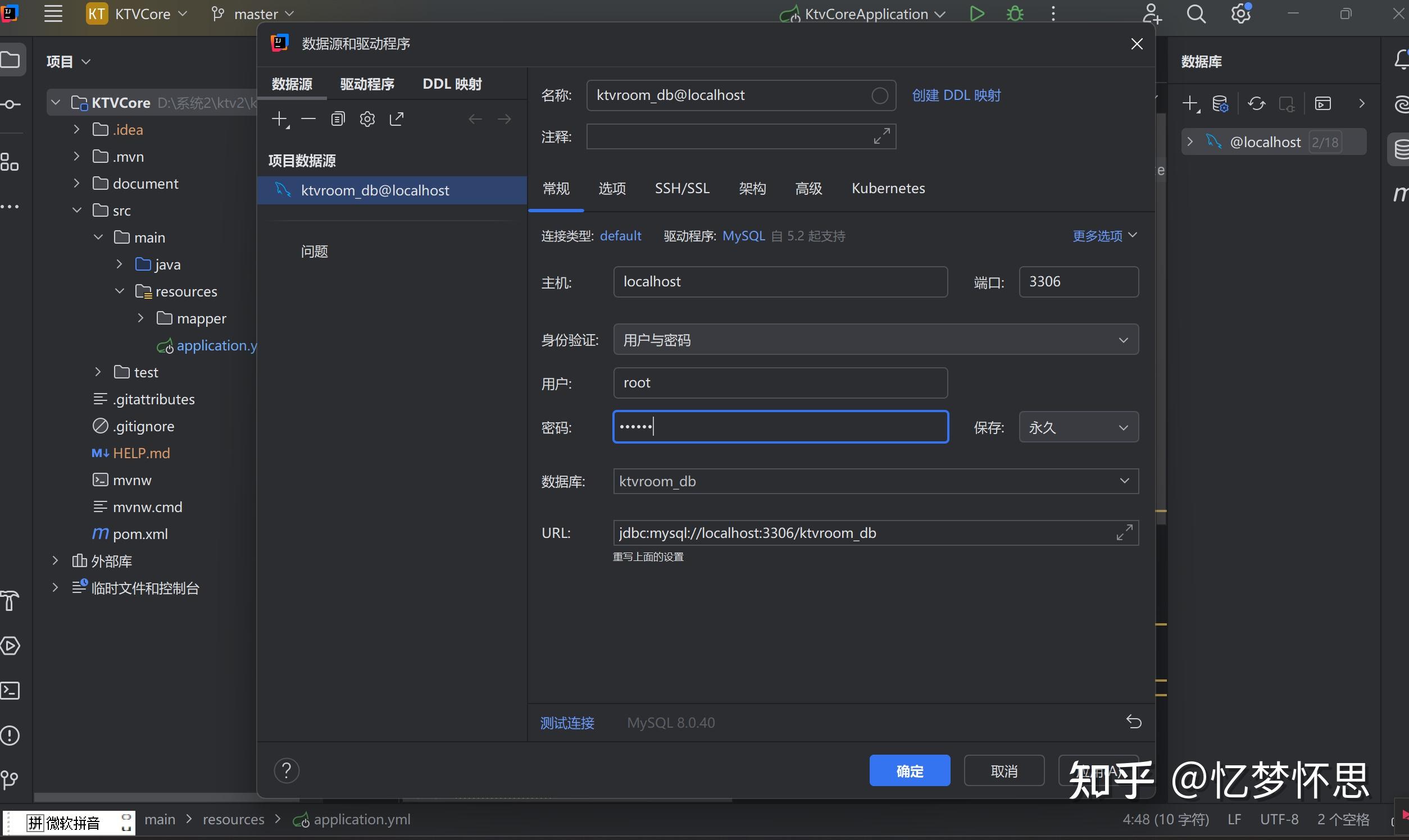Open data source settings gear in the dialog
1409x840 pixels.
click(367, 119)
